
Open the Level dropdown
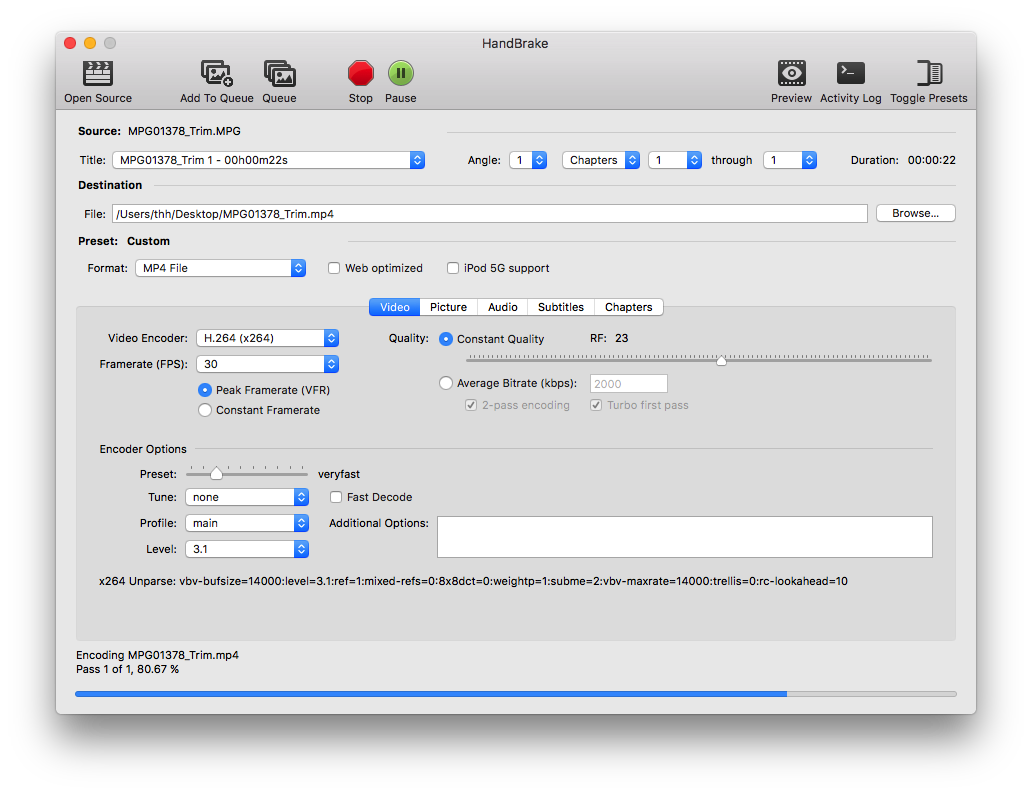click(x=247, y=549)
